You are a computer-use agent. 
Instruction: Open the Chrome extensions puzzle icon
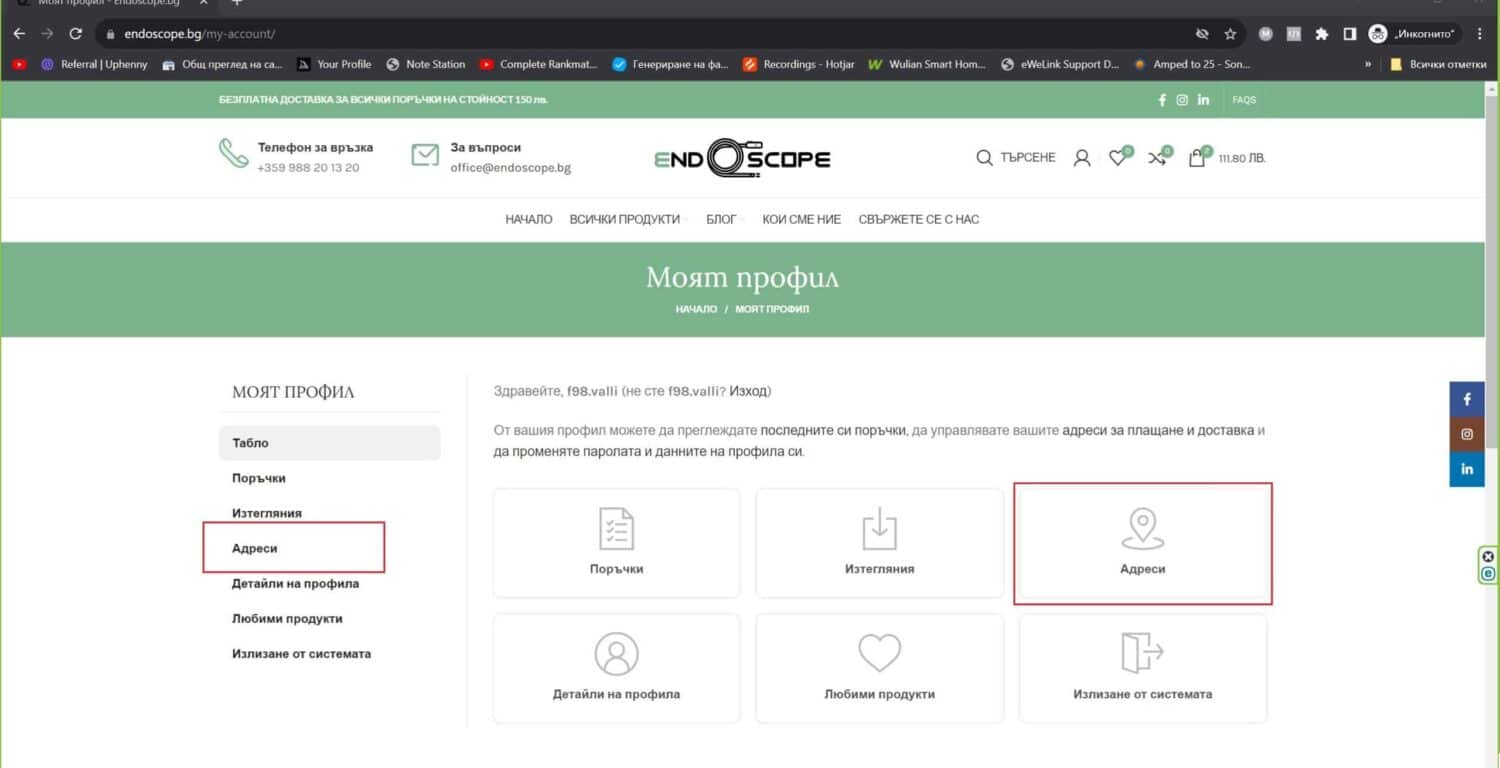tap(1321, 34)
